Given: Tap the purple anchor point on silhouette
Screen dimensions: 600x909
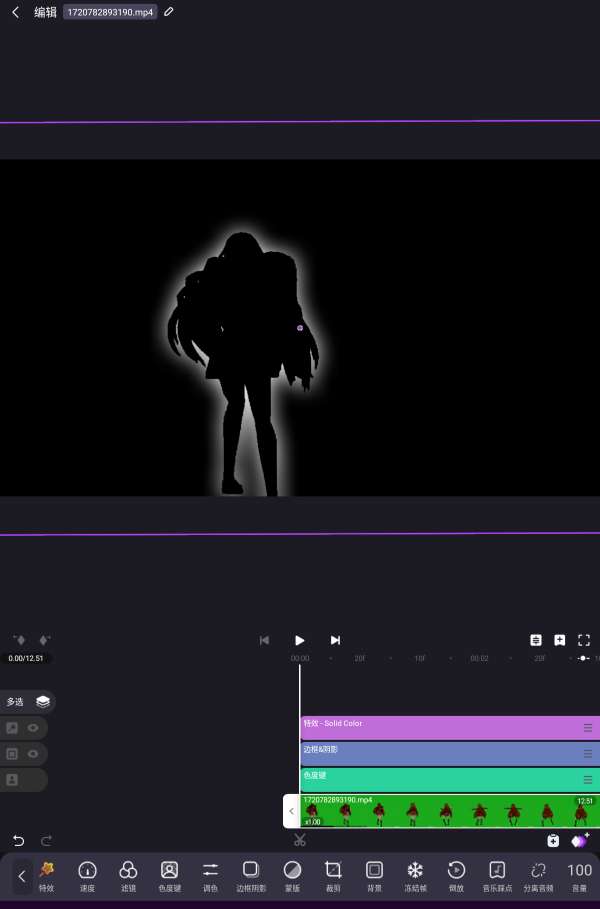Looking at the screenshot, I should point(300,328).
